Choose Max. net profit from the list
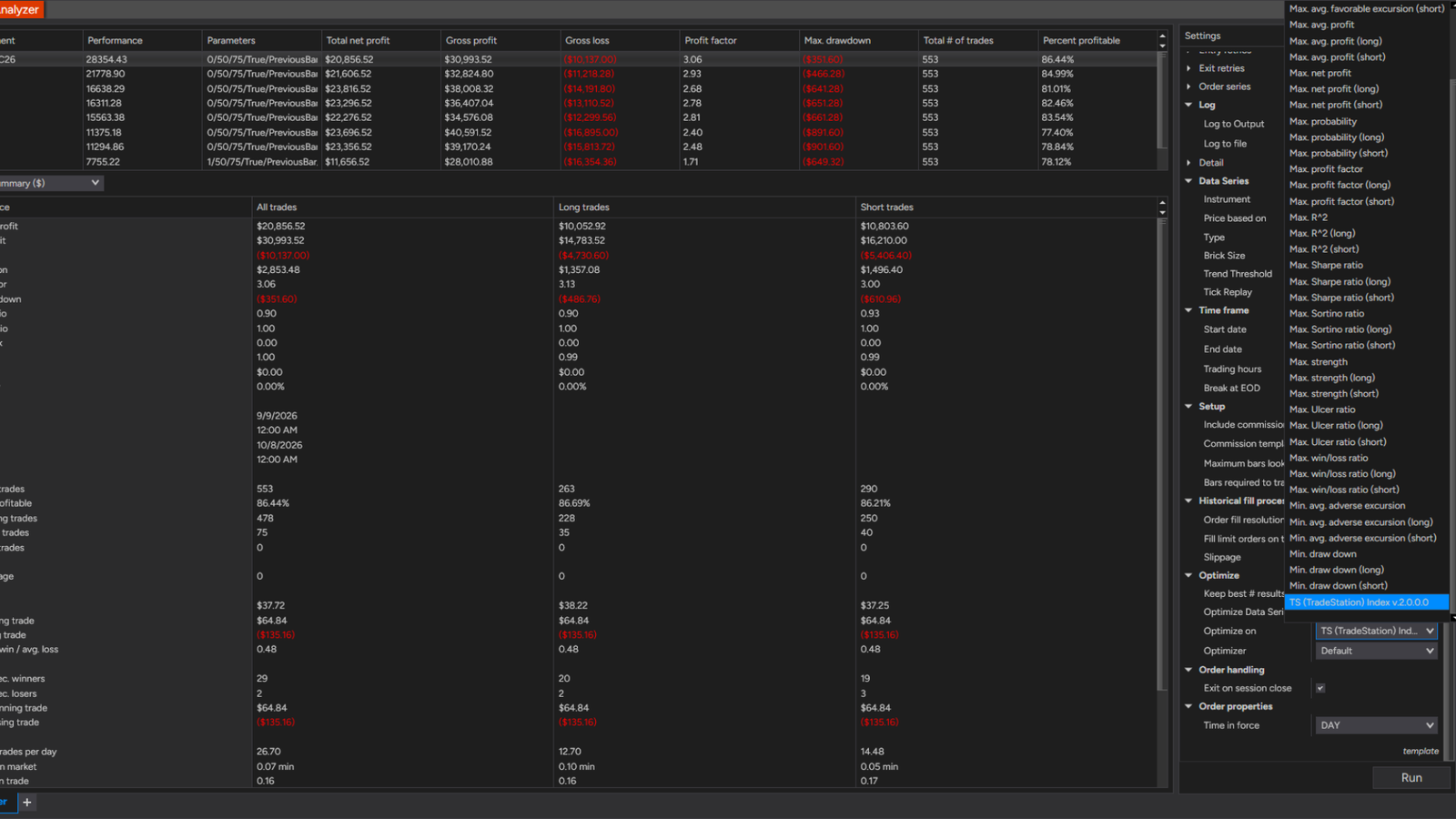 point(1319,74)
